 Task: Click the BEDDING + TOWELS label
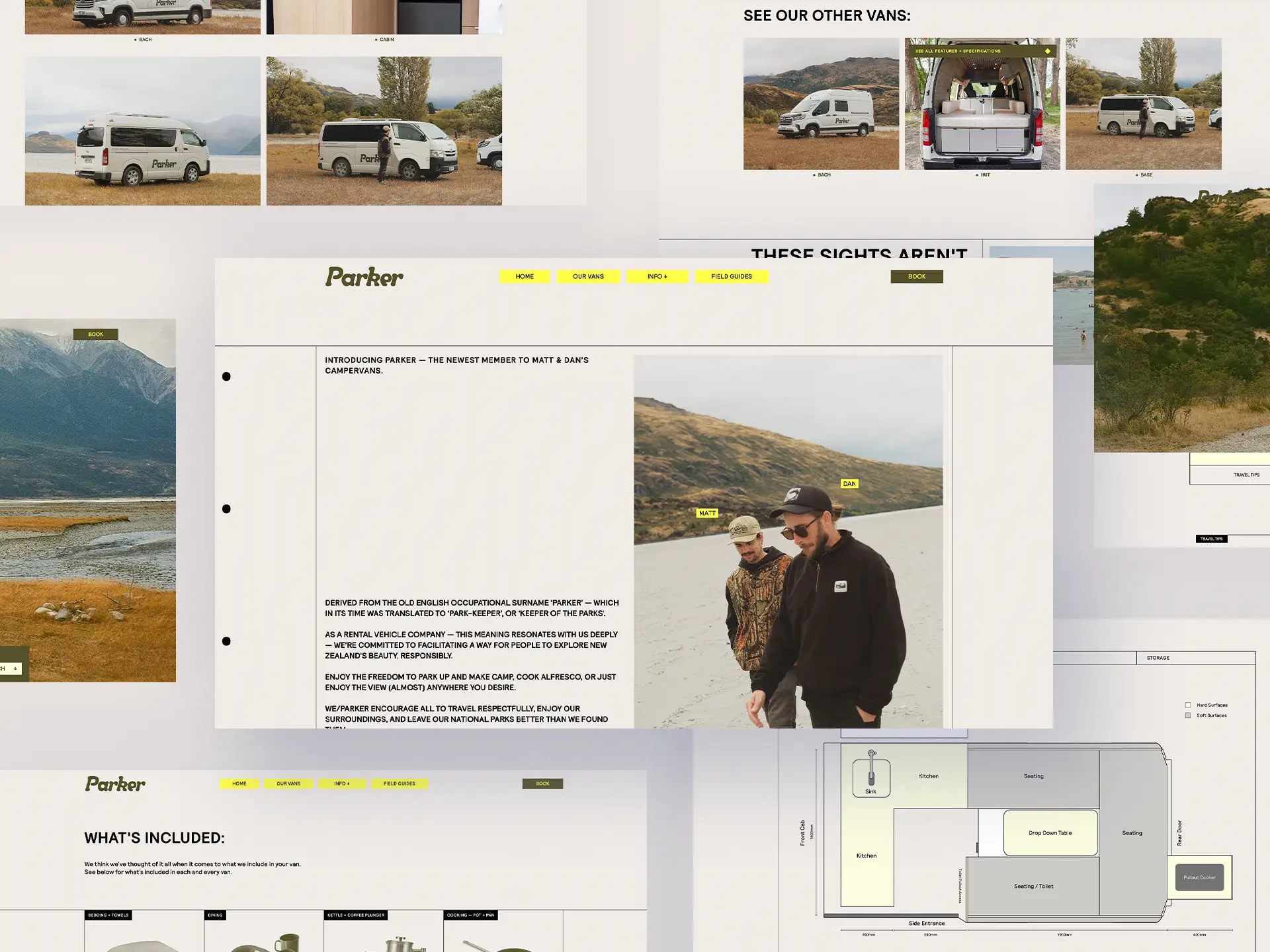(x=108, y=915)
